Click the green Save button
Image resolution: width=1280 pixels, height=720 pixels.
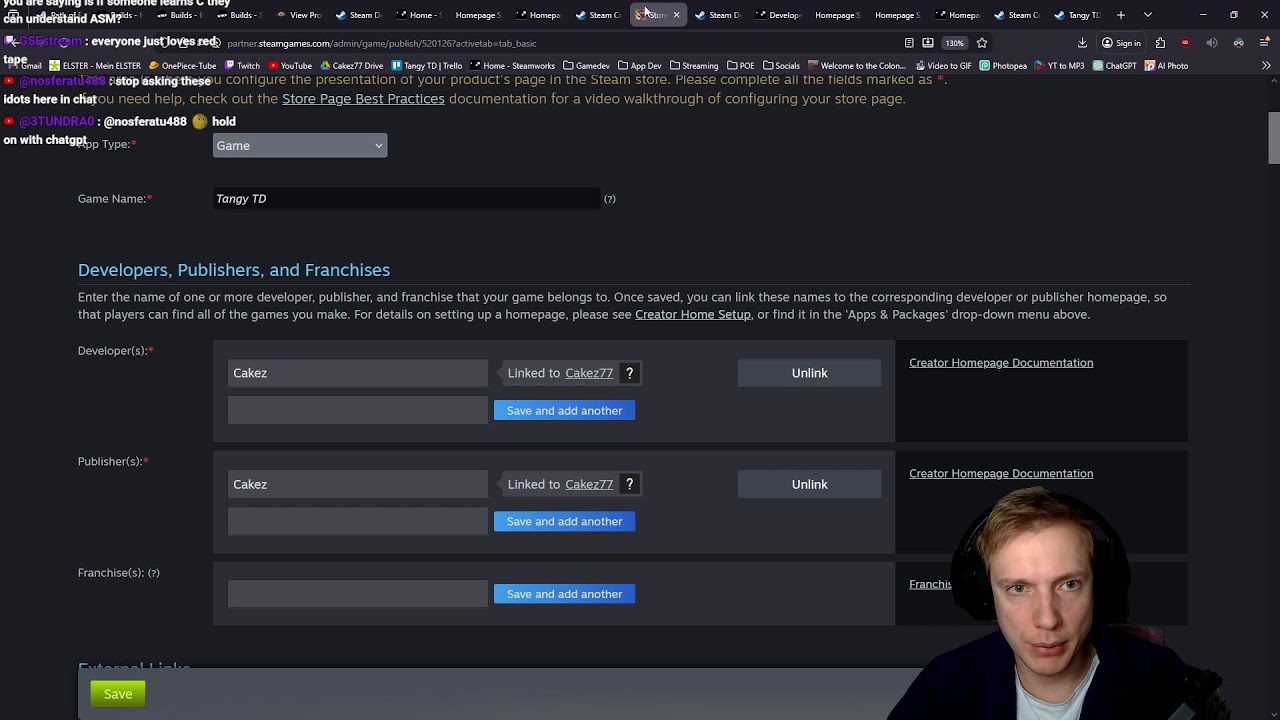tap(118, 694)
